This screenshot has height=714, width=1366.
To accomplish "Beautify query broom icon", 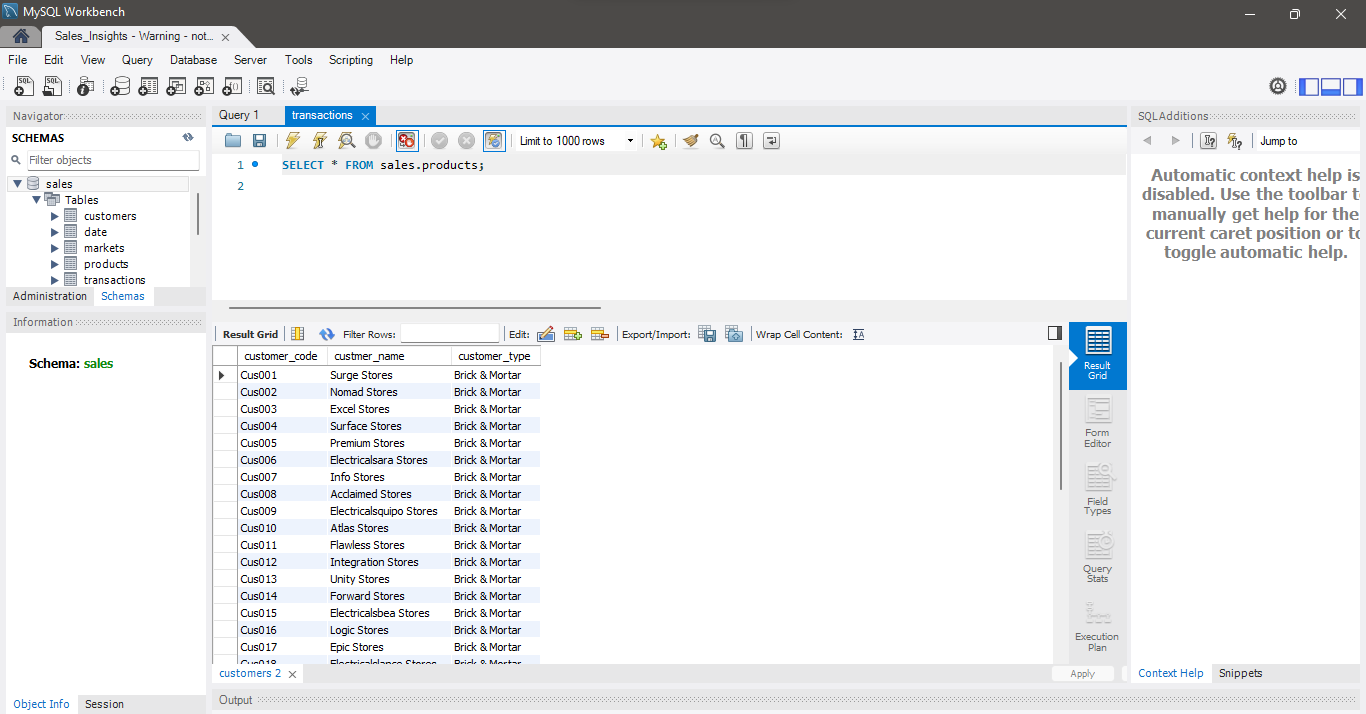I will 690,141.
